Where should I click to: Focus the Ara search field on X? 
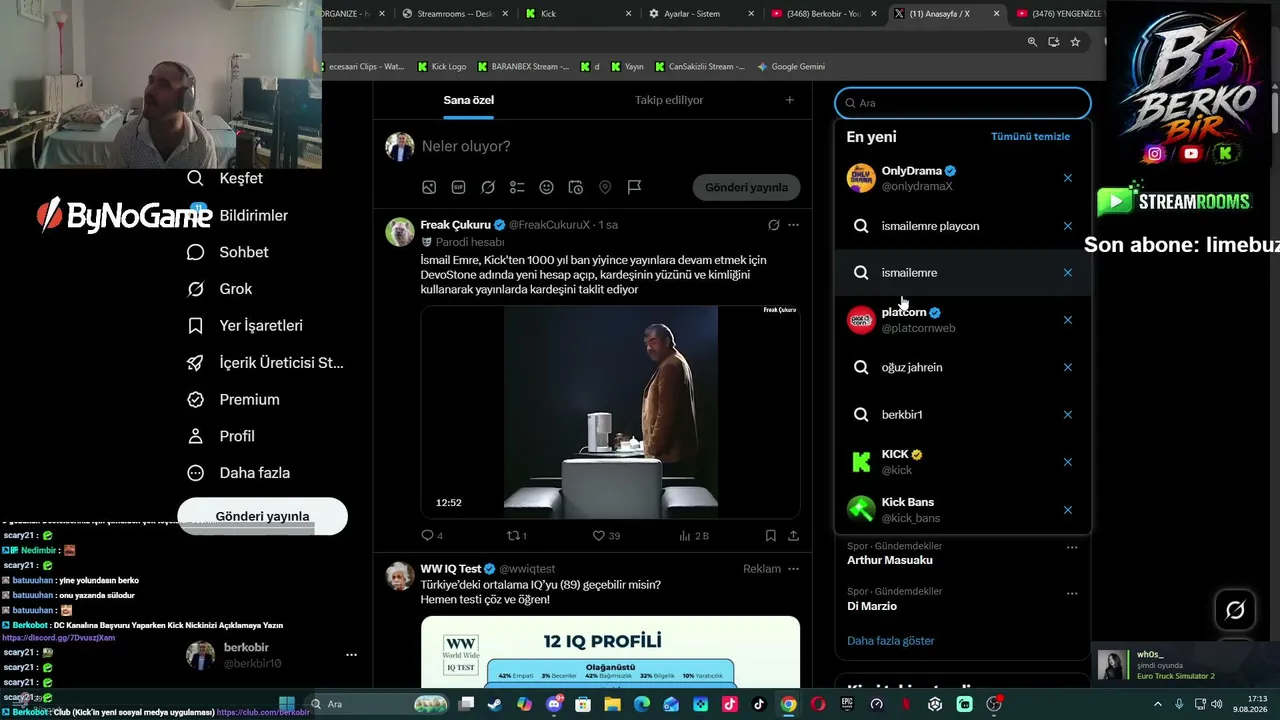(x=963, y=103)
